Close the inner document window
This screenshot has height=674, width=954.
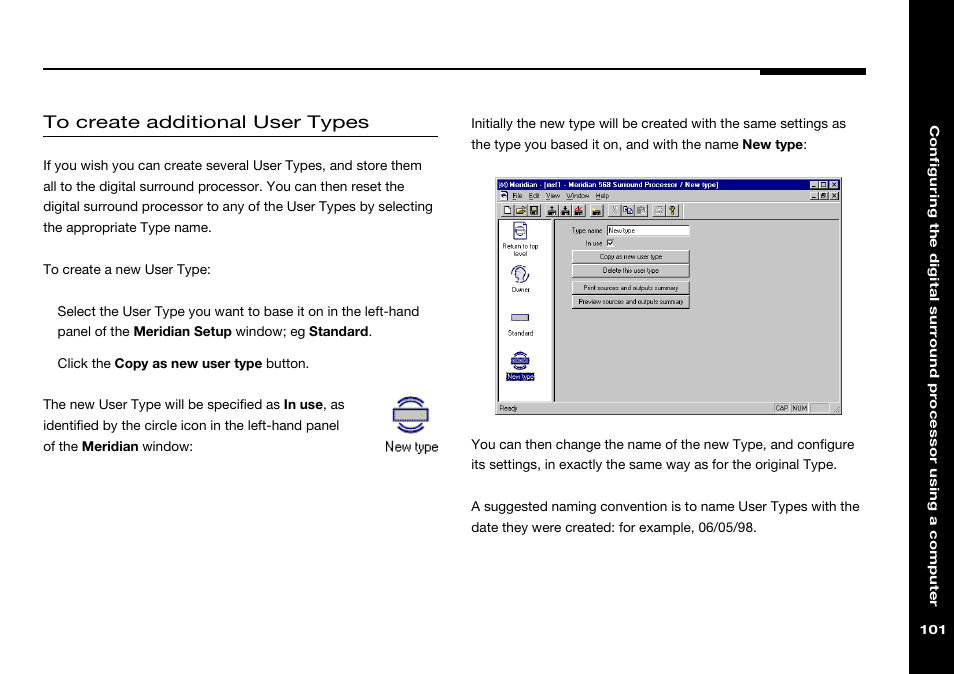(834, 196)
